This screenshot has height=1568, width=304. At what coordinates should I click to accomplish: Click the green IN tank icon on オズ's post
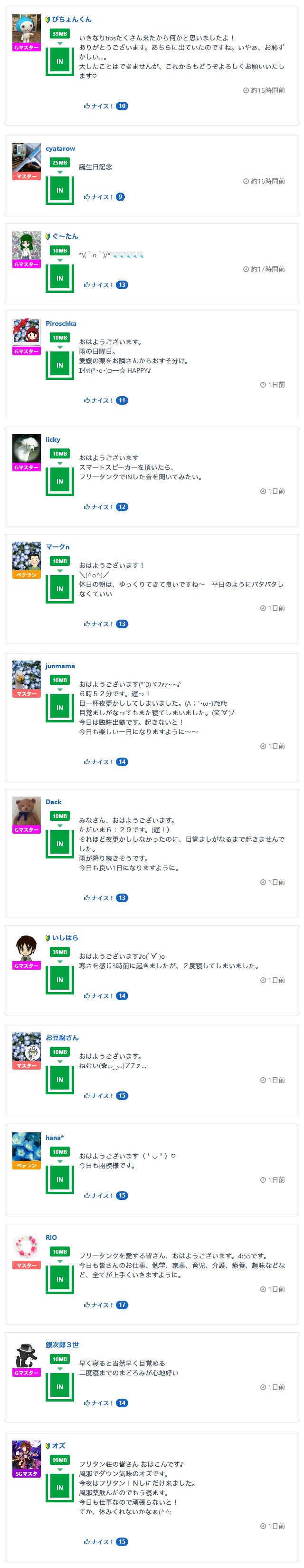point(59,1487)
